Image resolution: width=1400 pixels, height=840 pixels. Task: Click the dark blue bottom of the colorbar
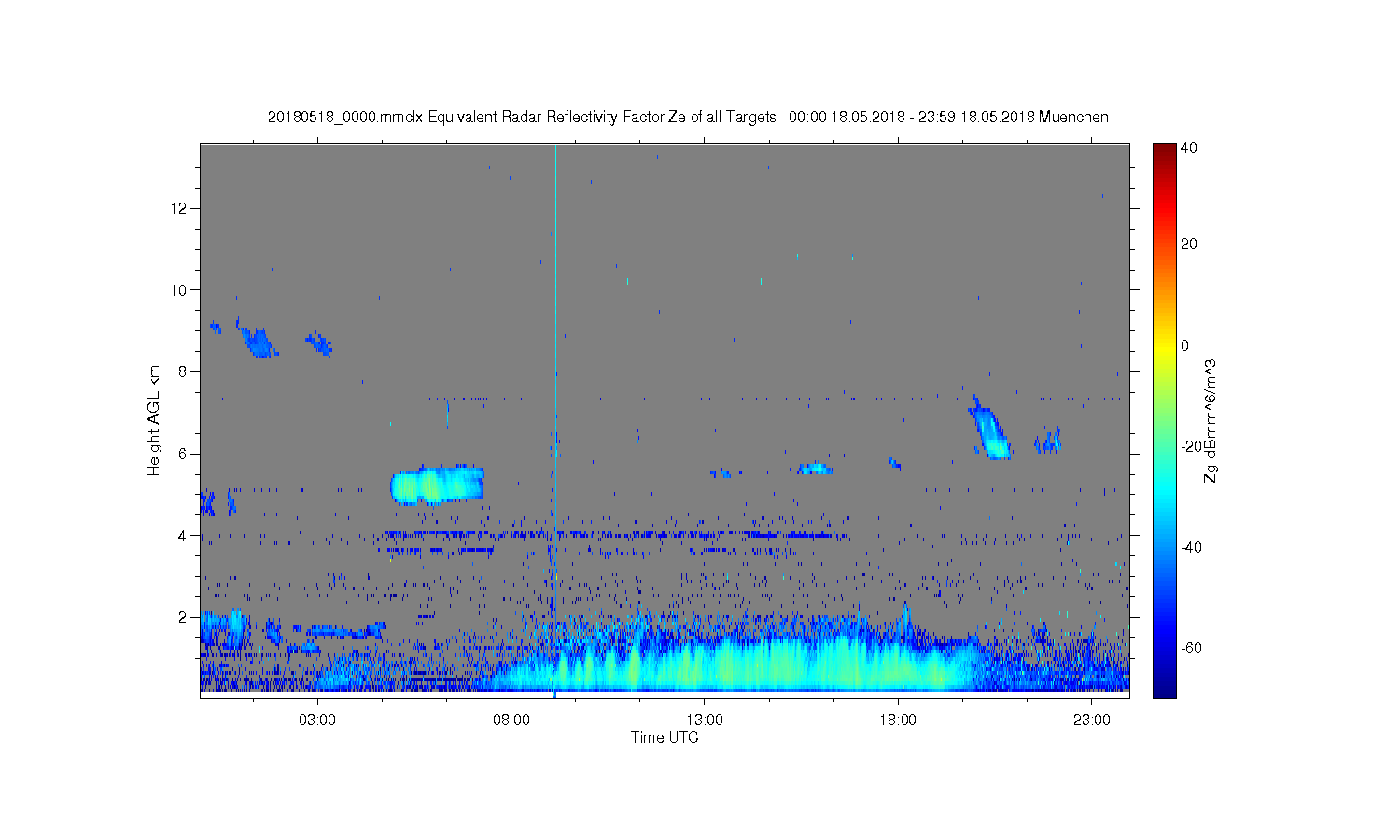click(x=1164, y=689)
